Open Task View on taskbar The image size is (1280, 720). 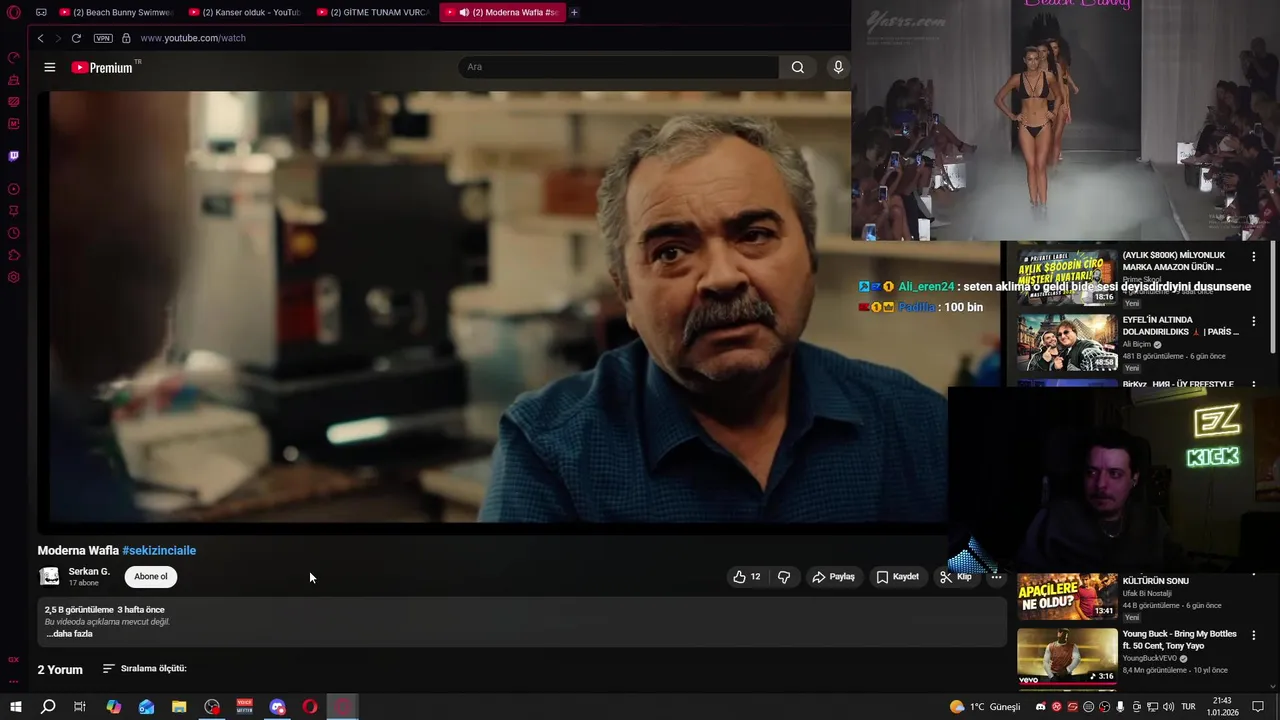(x=80, y=707)
